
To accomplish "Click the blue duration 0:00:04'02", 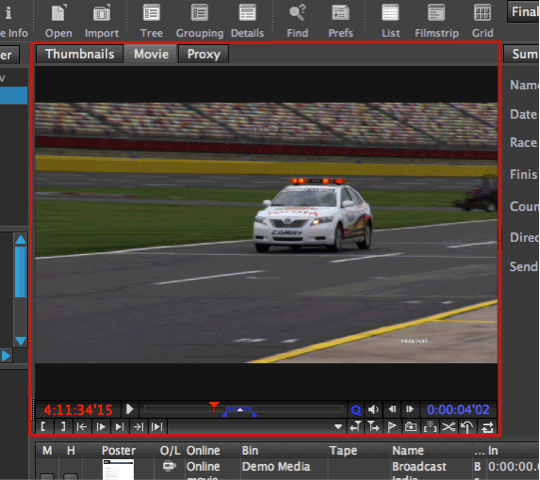I will pyautogui.click(x=458, y=410).
